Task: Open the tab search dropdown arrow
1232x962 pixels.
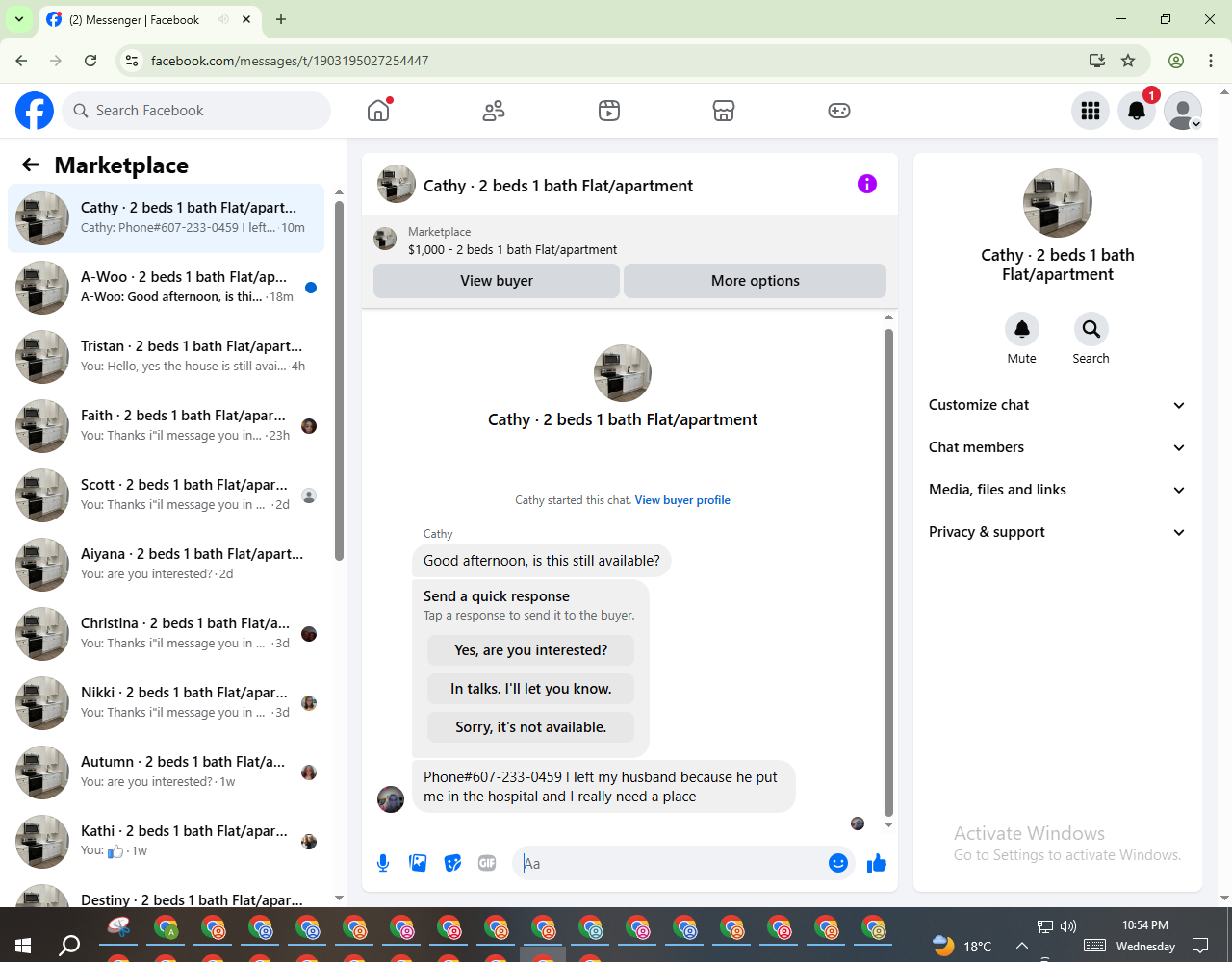Action: point(19,19)
